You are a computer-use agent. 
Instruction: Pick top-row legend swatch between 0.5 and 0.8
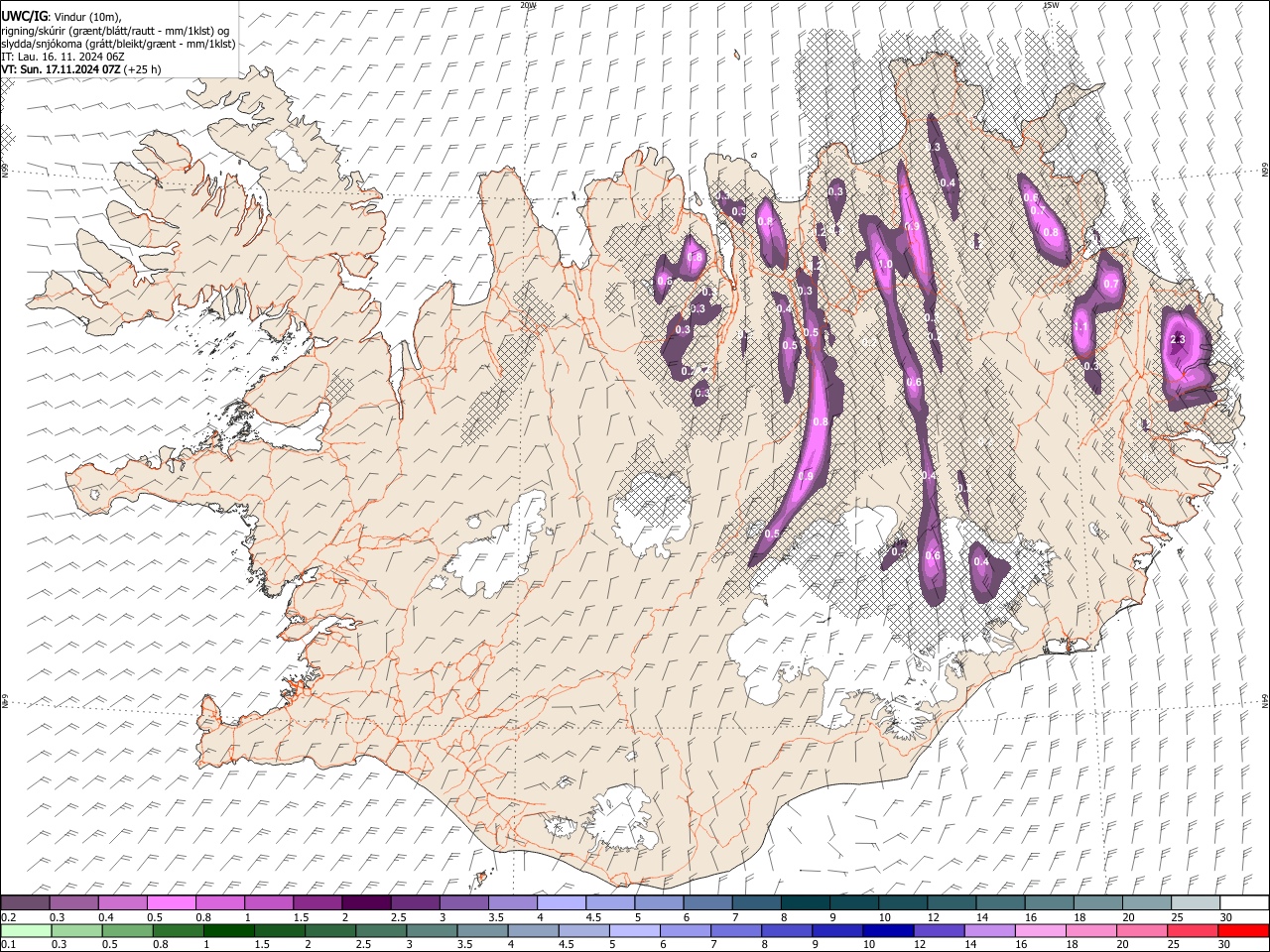[x=171, y=903]
